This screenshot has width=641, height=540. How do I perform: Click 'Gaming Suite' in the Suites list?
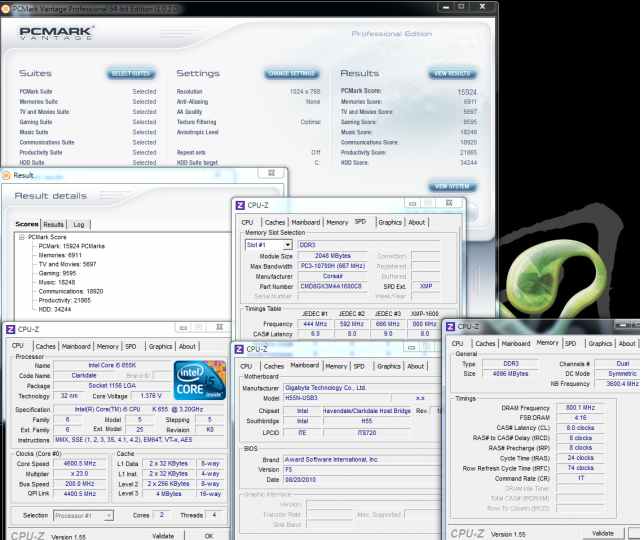[36, 122]
